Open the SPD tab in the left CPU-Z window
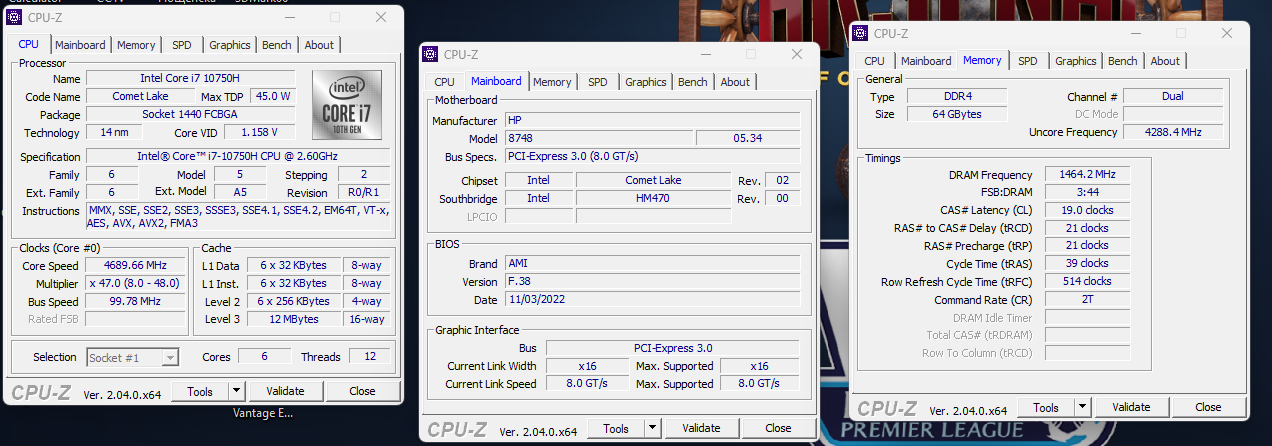The height and width of the screenshot is (446, 1272). click(x=182, y=45)
